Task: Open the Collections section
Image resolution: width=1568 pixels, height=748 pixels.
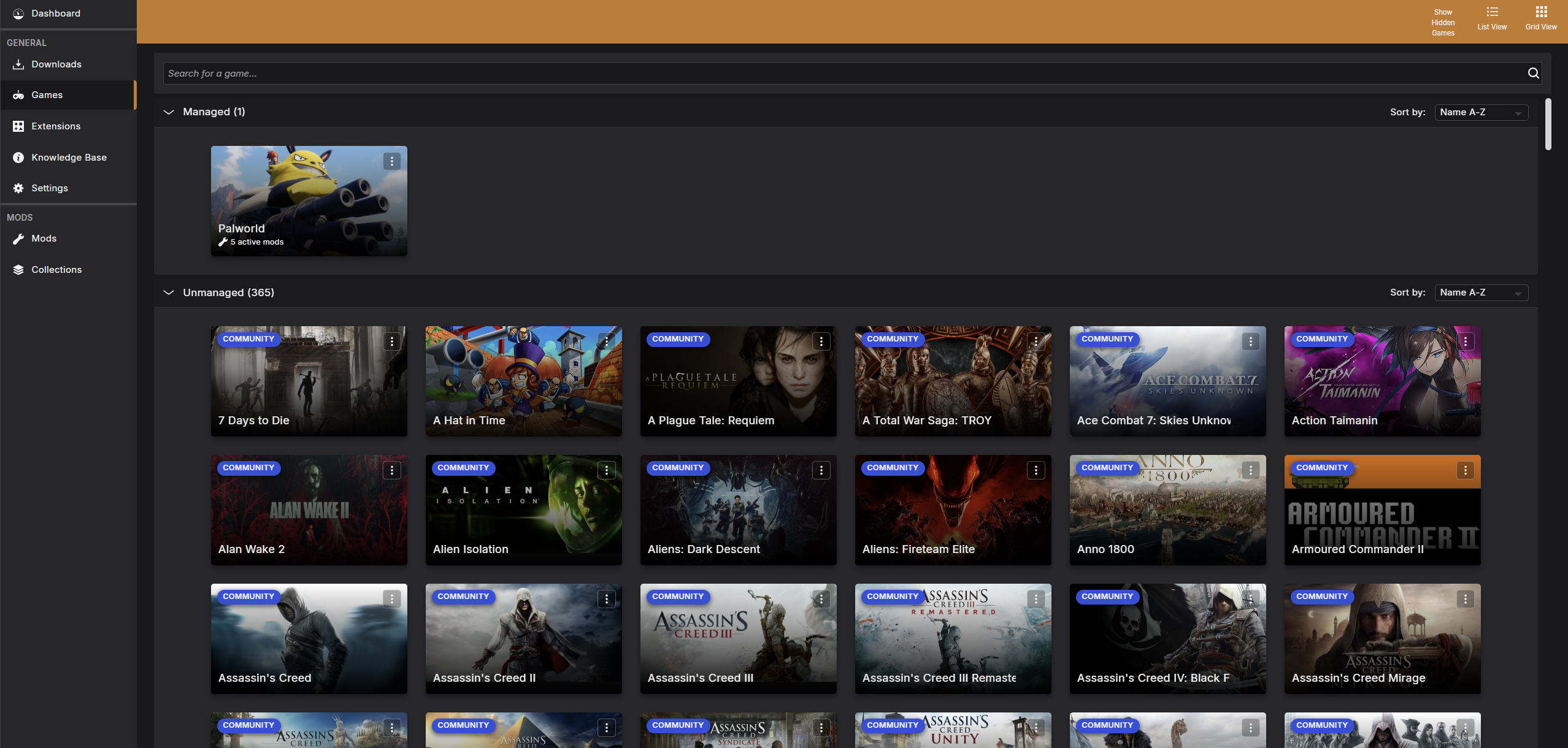Action: 56,269
